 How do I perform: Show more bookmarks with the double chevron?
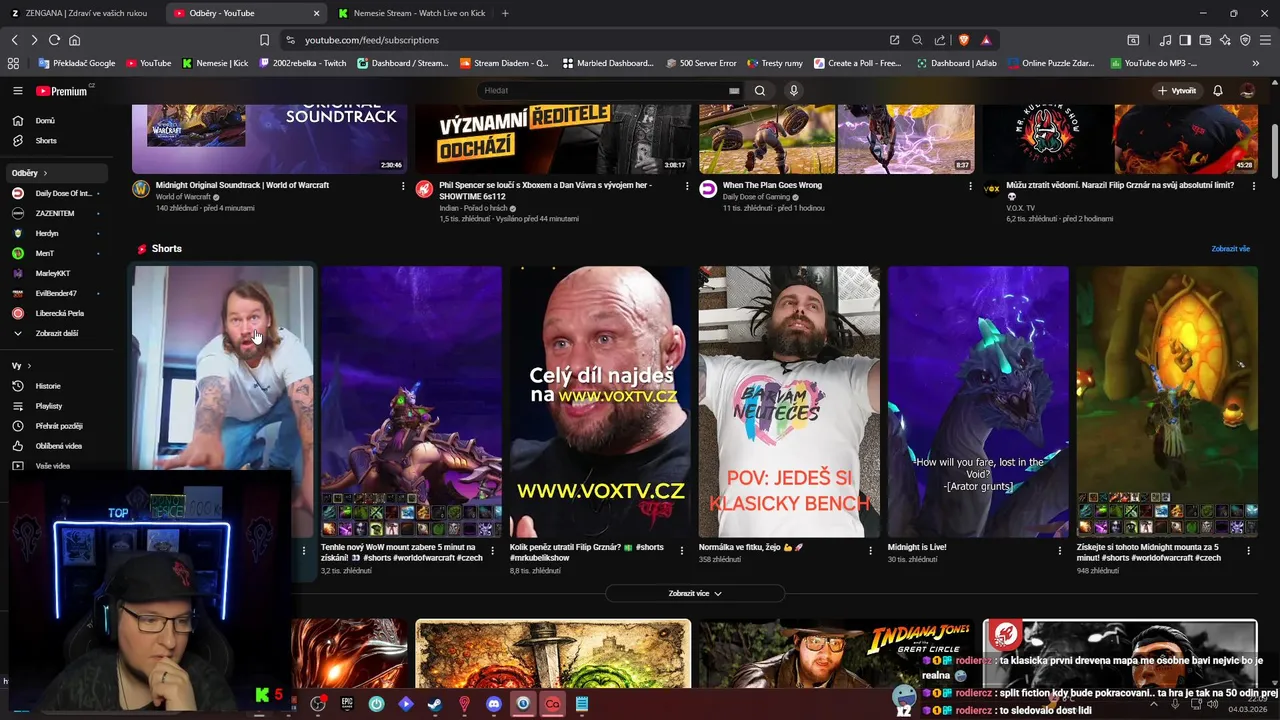coord(1256,63)
